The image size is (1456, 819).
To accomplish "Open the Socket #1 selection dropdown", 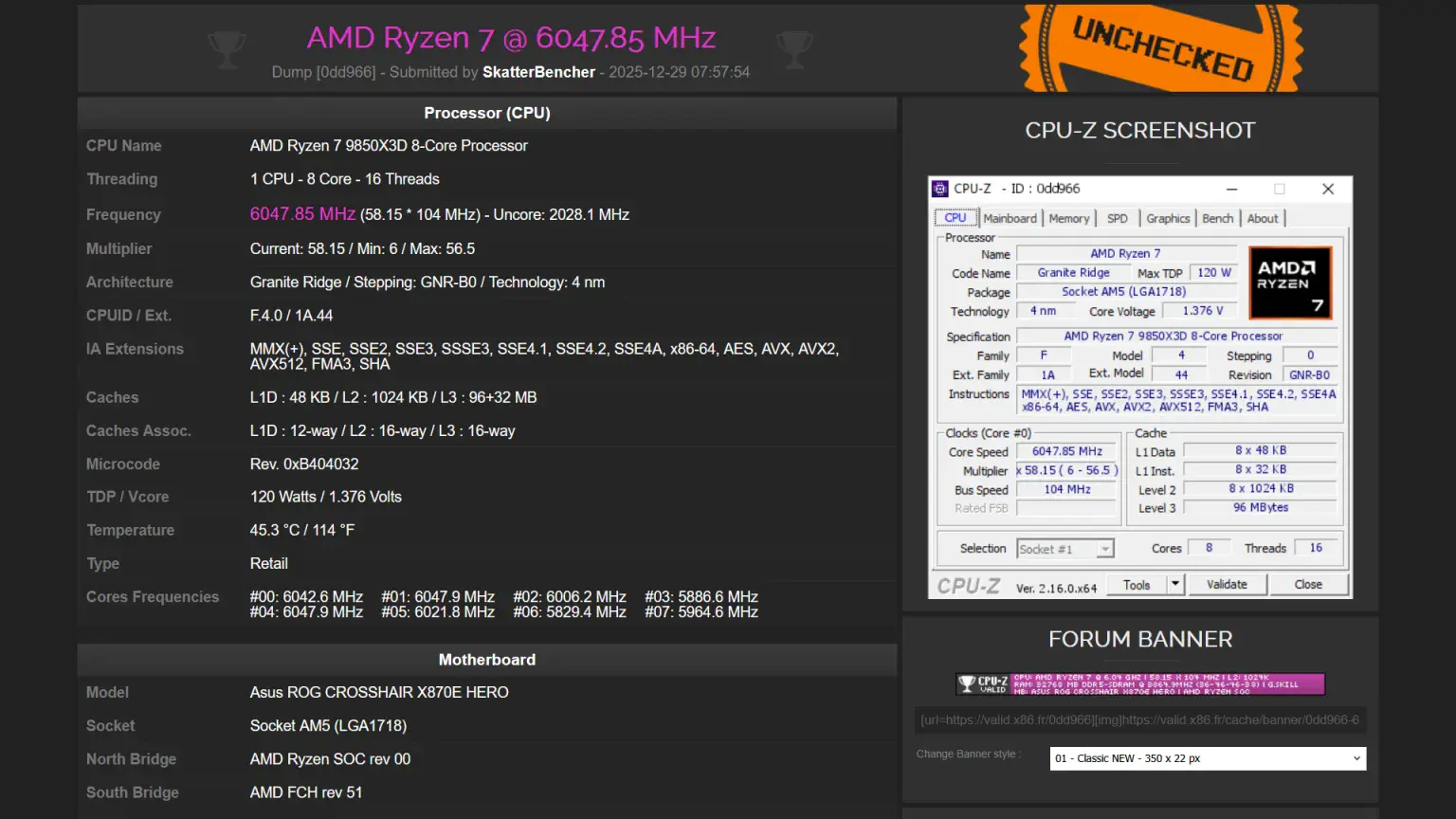I will coord(1065,549).
